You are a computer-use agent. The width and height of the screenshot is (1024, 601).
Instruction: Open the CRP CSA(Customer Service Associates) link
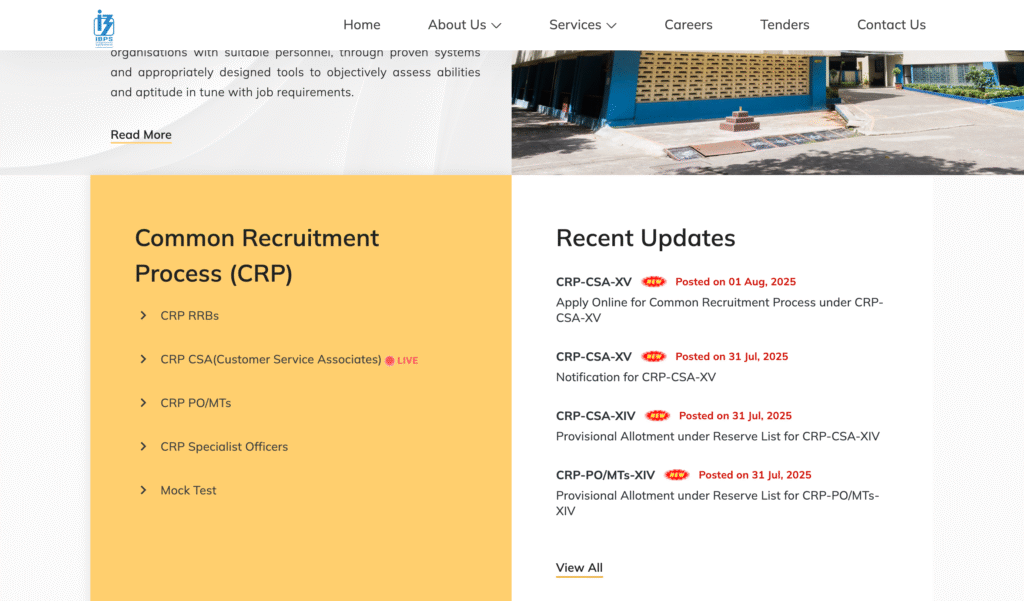point(270,360)
